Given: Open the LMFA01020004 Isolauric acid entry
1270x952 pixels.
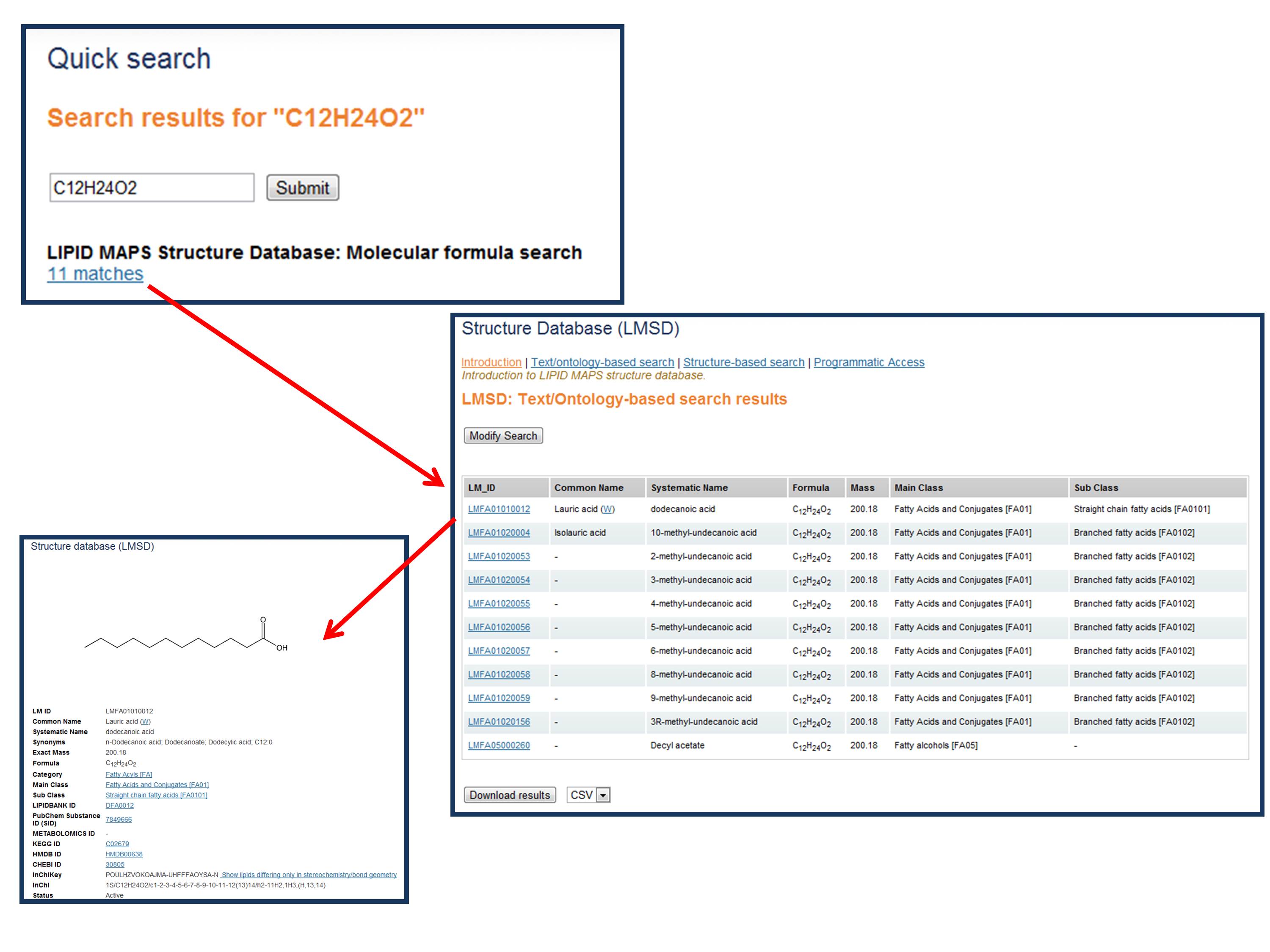Looking at the screenshot, I should tap(498, 533).
